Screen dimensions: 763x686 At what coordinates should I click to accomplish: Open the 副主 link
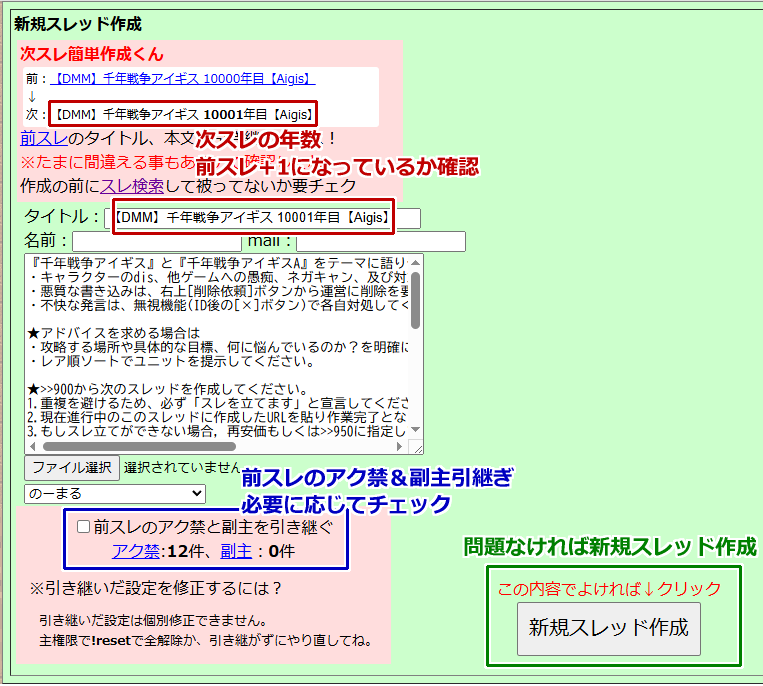(x=236, y=551)
